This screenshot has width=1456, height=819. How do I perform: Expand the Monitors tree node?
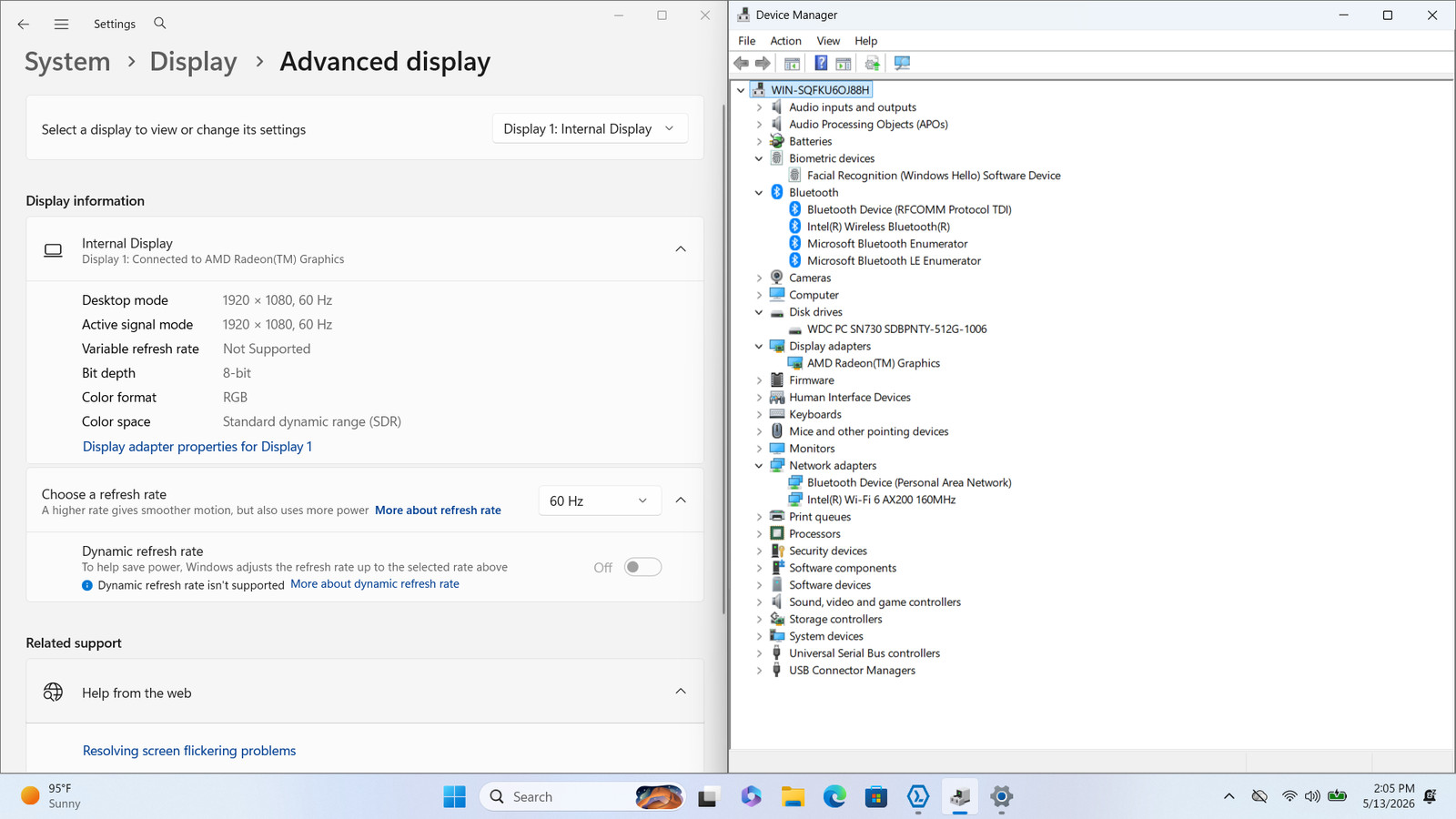759,449
